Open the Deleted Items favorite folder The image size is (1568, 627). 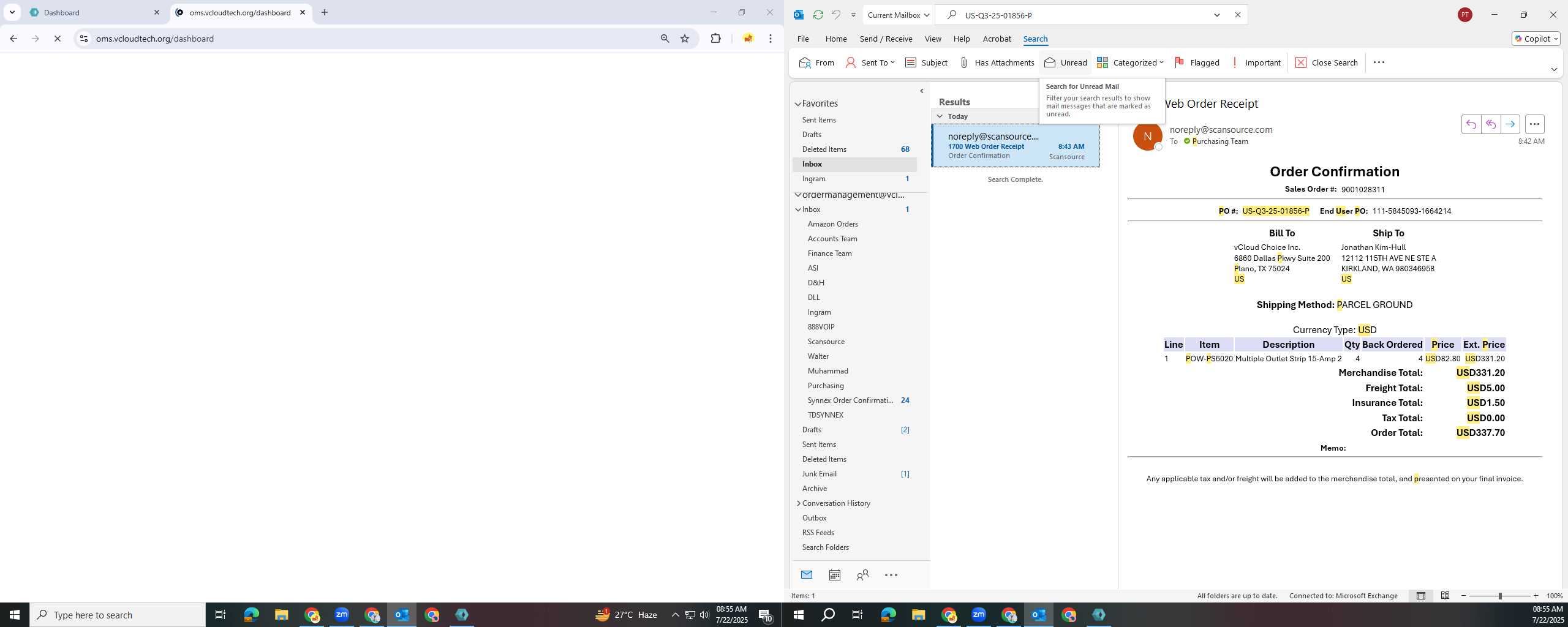pyautogui.click(x=854, y=149)
